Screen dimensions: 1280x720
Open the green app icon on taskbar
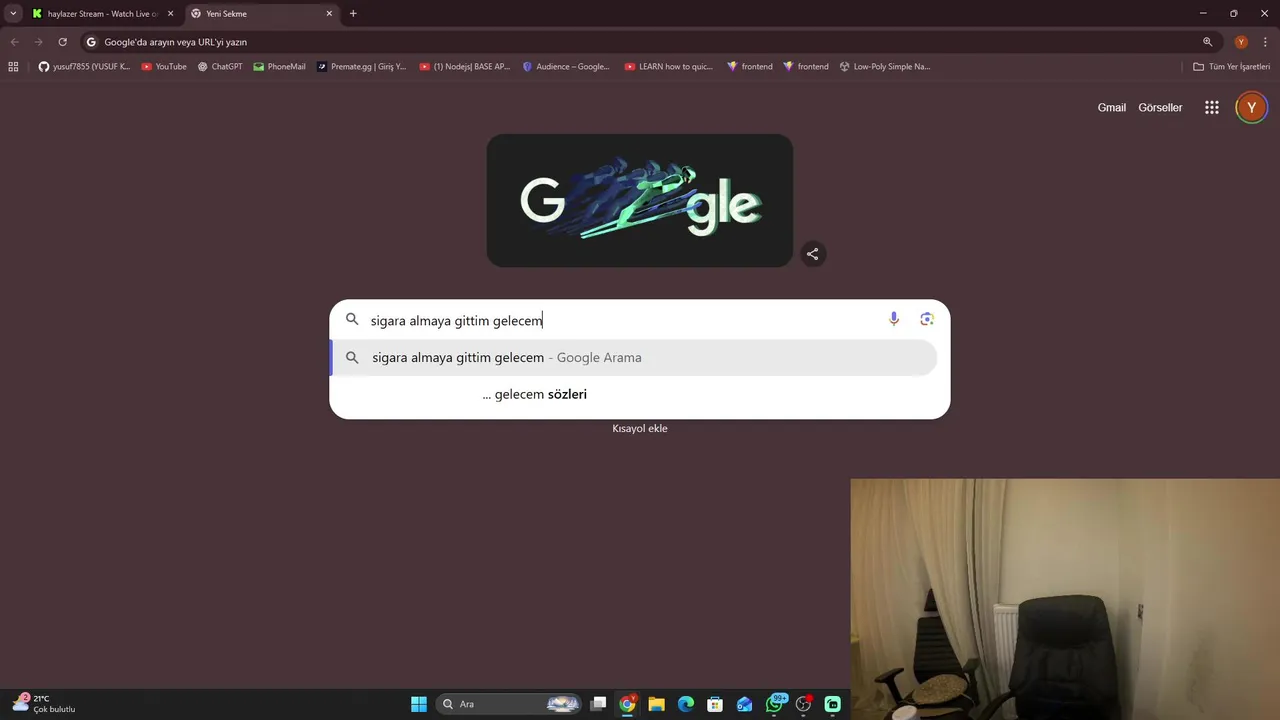tap(833, 704)
